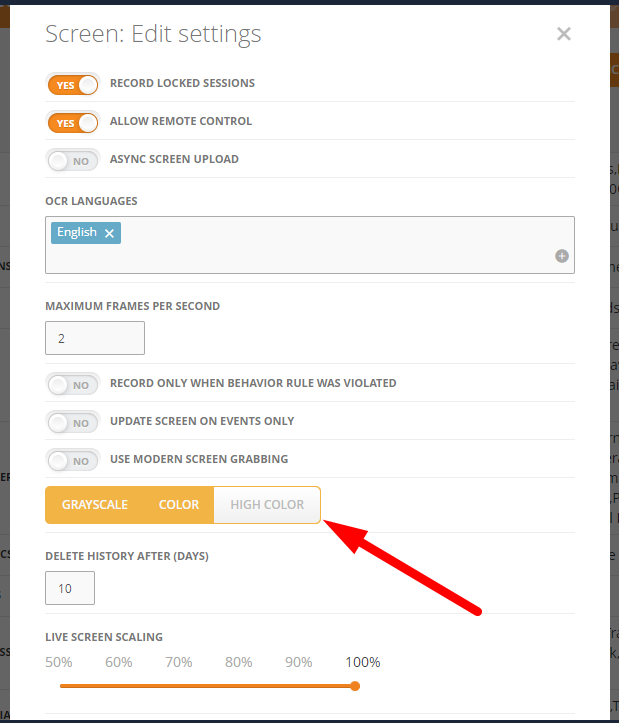Enable Async Screen Upload switch
The height and width of the screenshot is (723, 619).
point(73,161)
